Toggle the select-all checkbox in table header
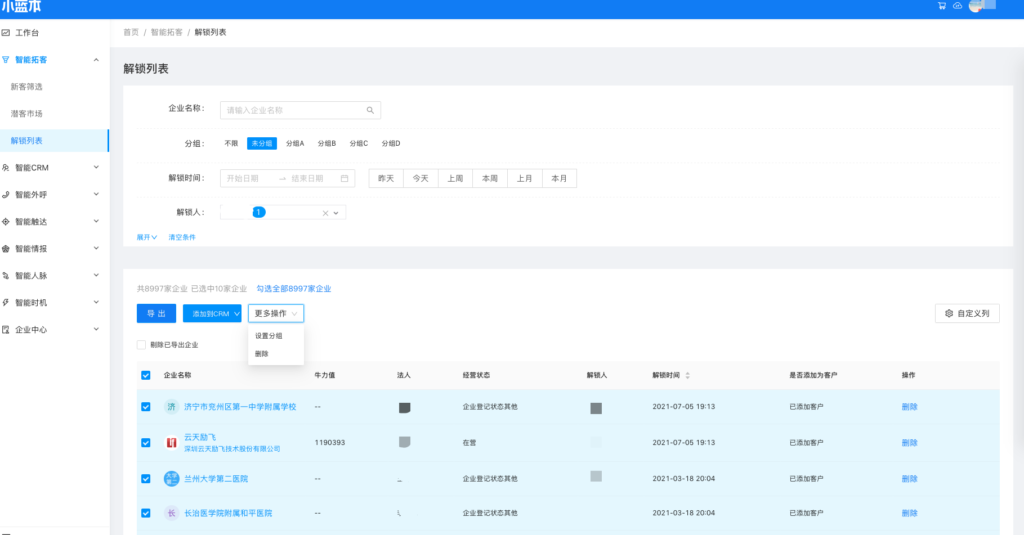The height and width of the screenshot is (535, 1024). click(146, 375)
